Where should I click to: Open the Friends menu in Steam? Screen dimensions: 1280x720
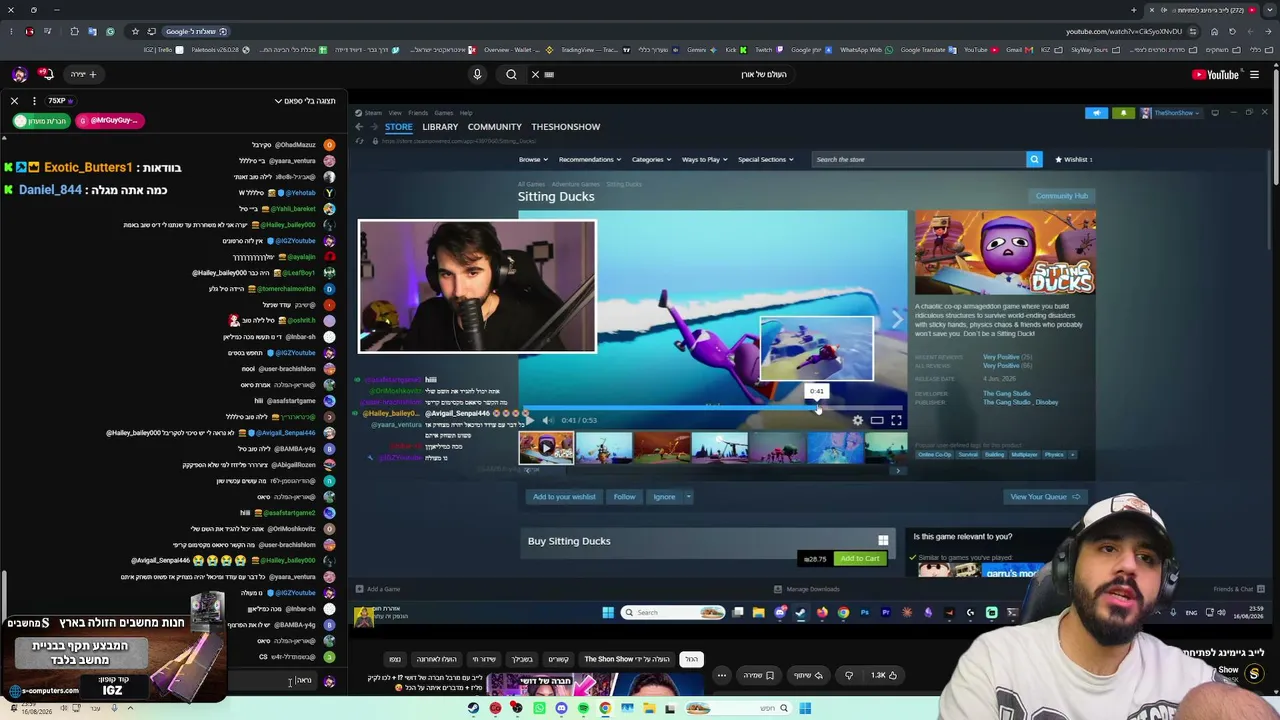[x=418, y=113]
